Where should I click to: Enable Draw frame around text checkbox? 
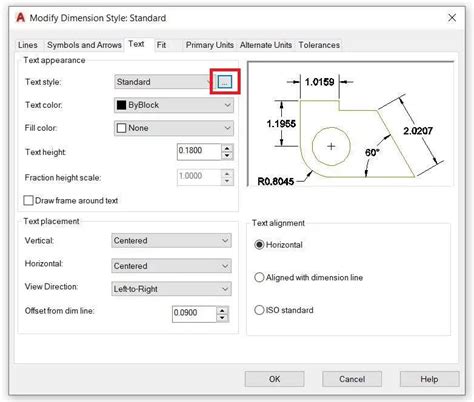point(28,200)
